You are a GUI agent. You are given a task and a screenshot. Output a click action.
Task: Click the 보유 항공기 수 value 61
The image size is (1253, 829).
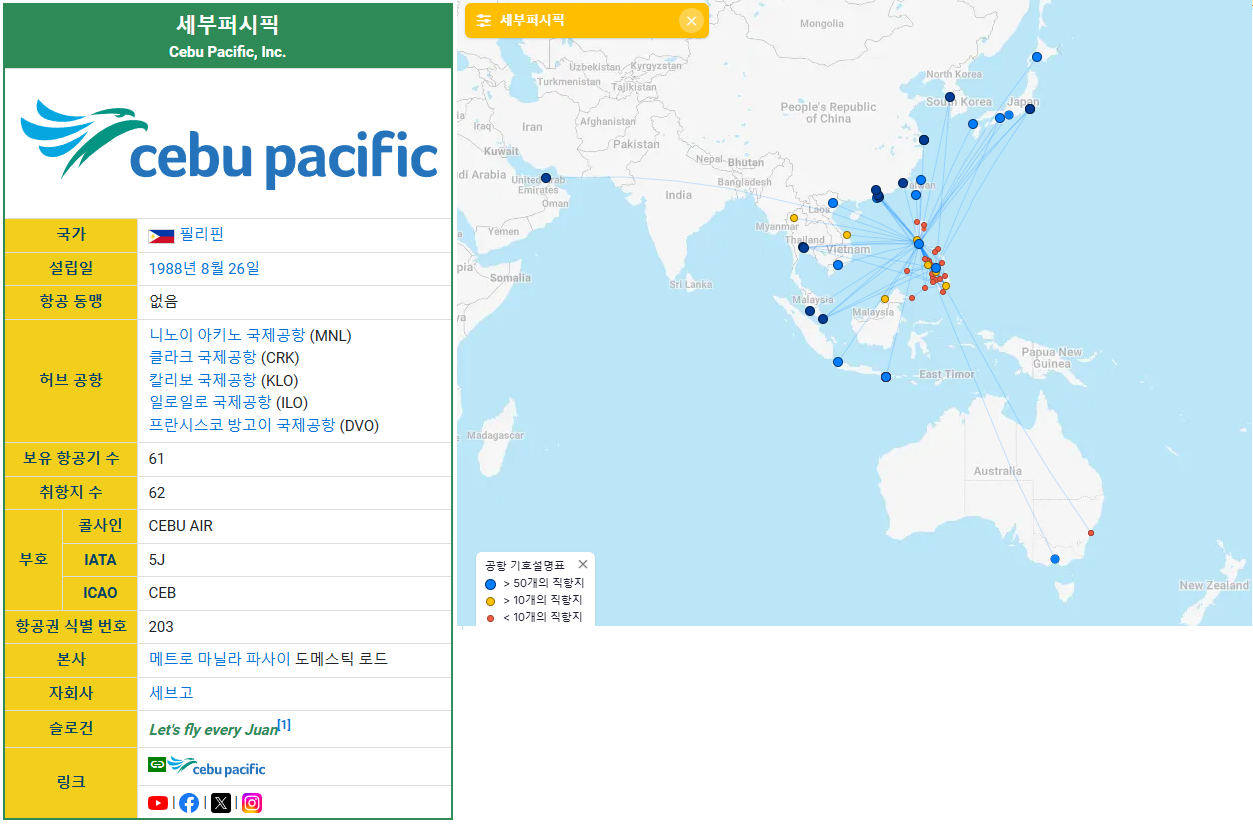coord(157,459)
